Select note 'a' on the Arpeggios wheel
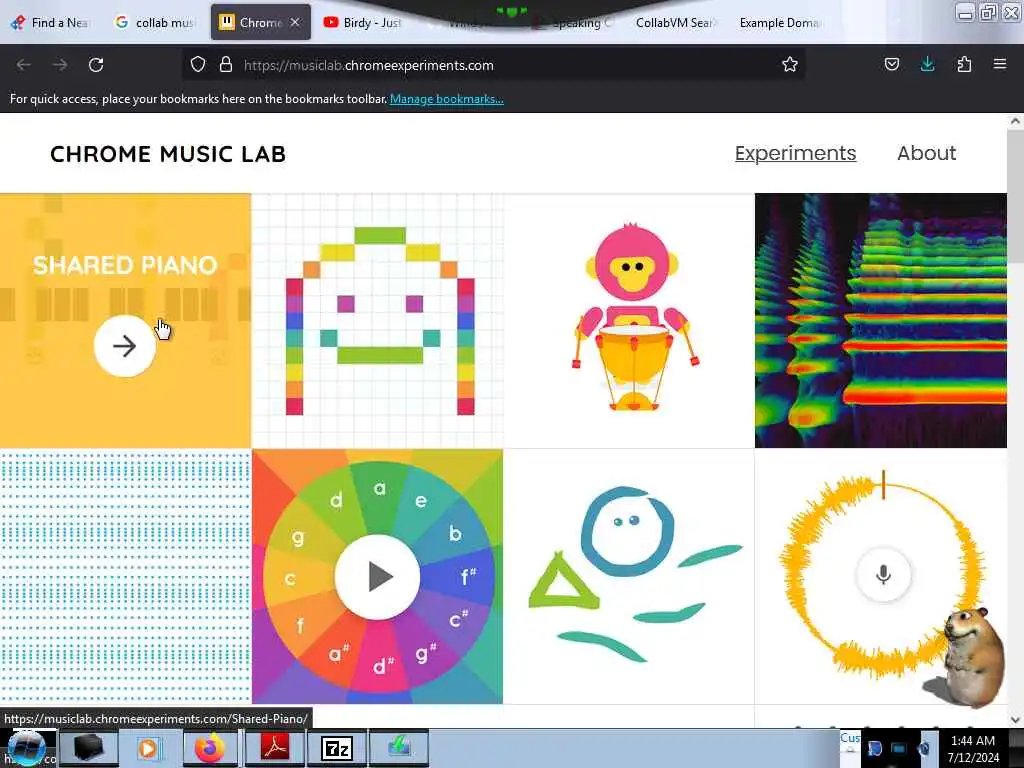 tap(379, 488)
